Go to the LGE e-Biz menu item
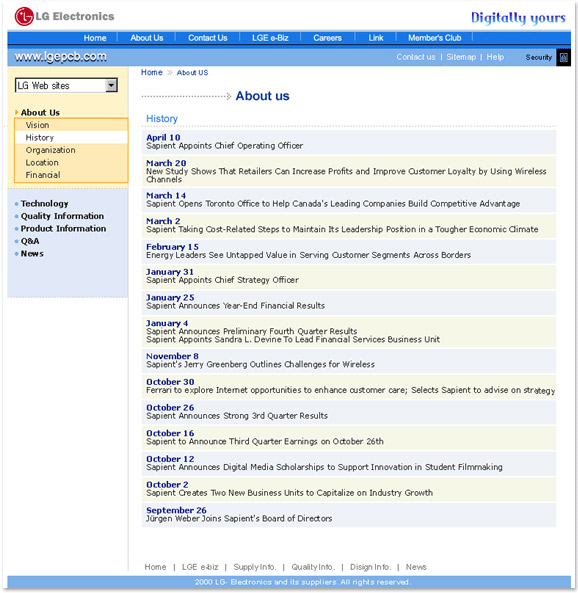Viewport: 578px width, 593px height. pos(270,38)
